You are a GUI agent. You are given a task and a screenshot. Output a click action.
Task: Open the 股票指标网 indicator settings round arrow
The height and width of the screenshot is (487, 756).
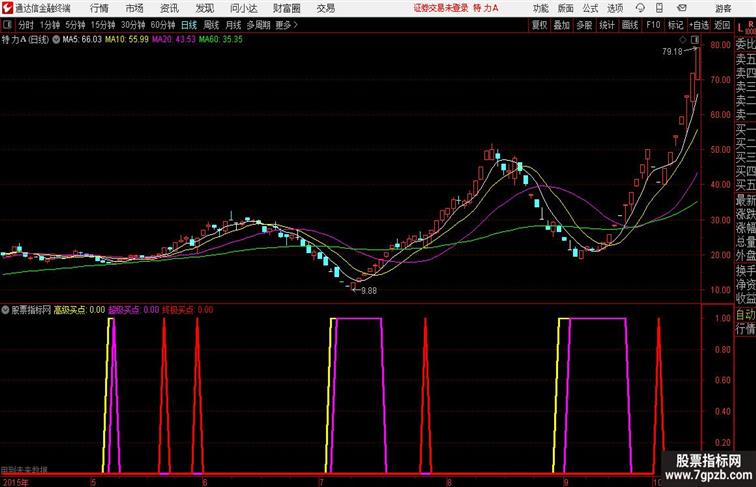tap(5, 310)
